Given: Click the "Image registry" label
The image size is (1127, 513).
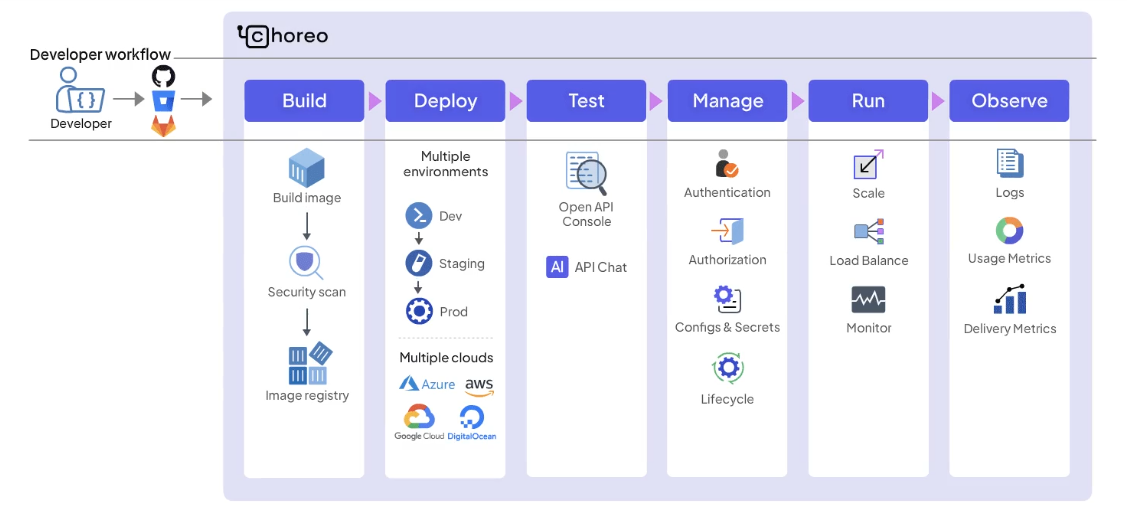Looking at the screenshot, I should pos(307,395).
